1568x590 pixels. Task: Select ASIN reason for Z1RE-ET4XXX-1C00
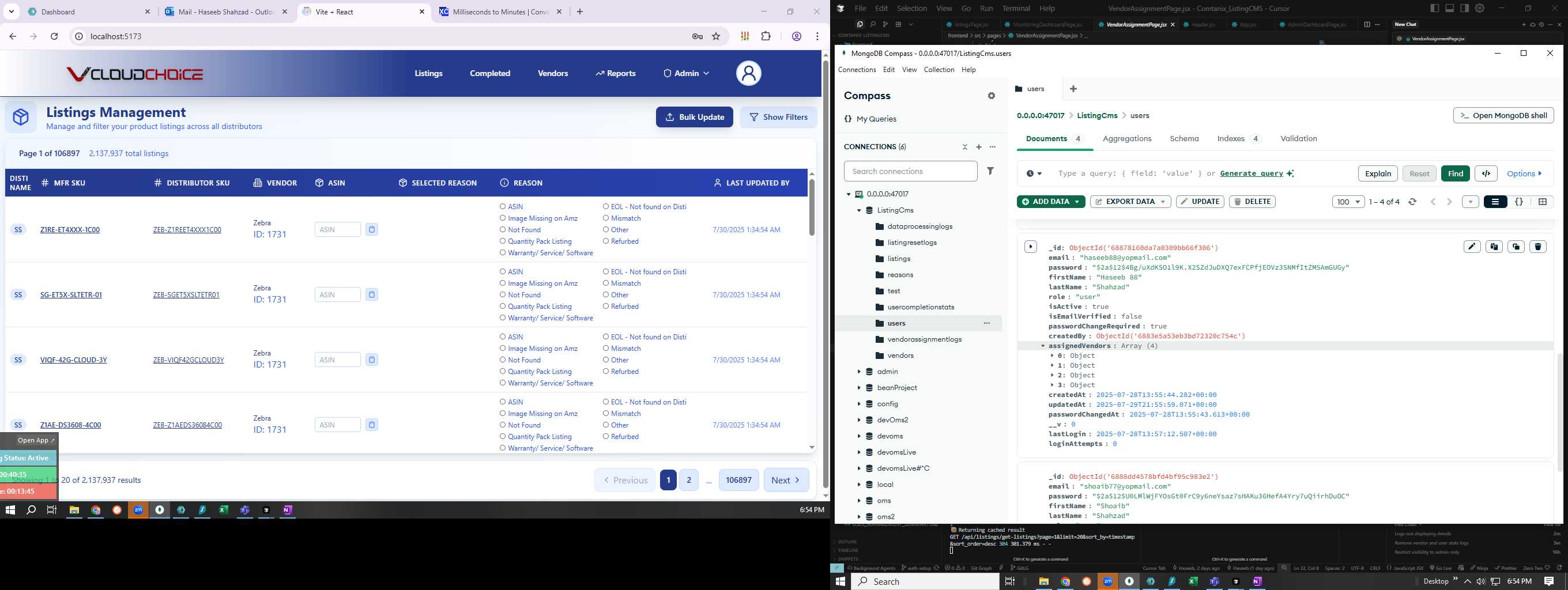pos(503,207)
